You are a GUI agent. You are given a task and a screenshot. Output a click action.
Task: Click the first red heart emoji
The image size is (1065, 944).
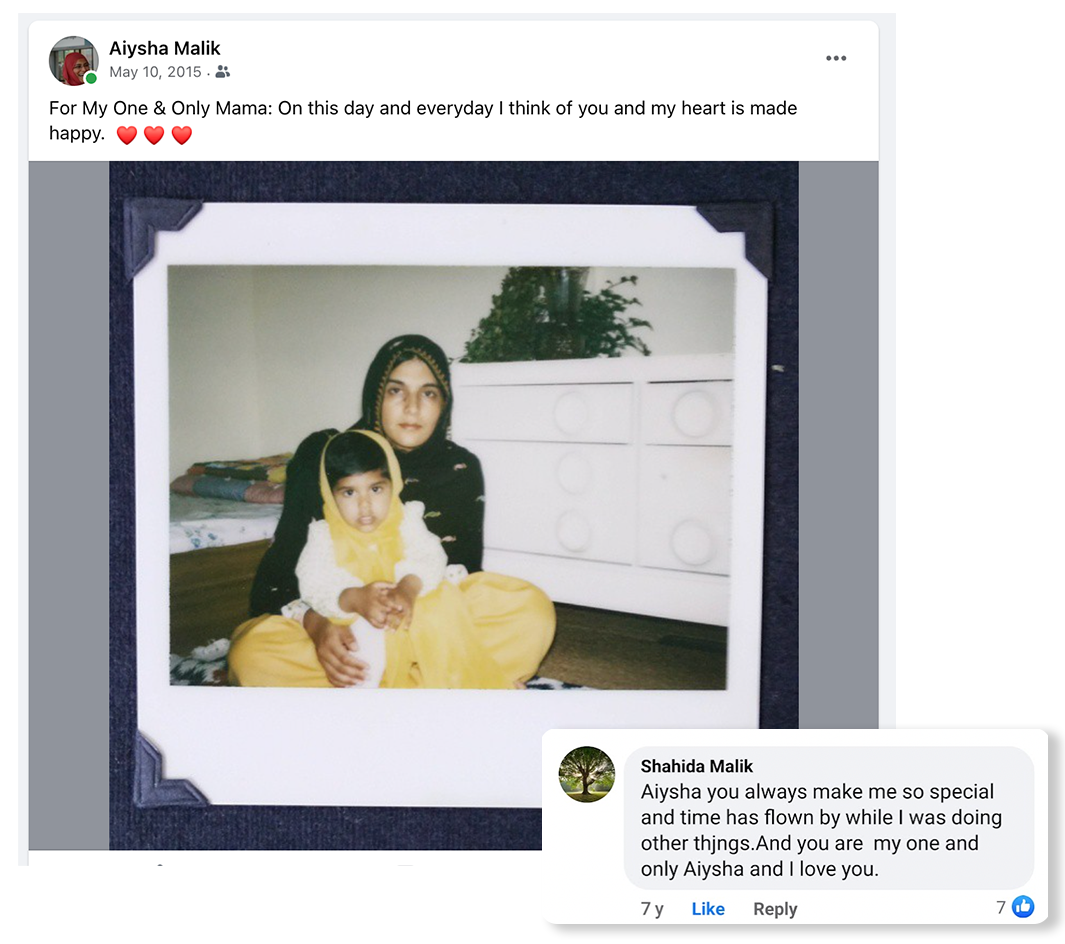click(127, 135)
